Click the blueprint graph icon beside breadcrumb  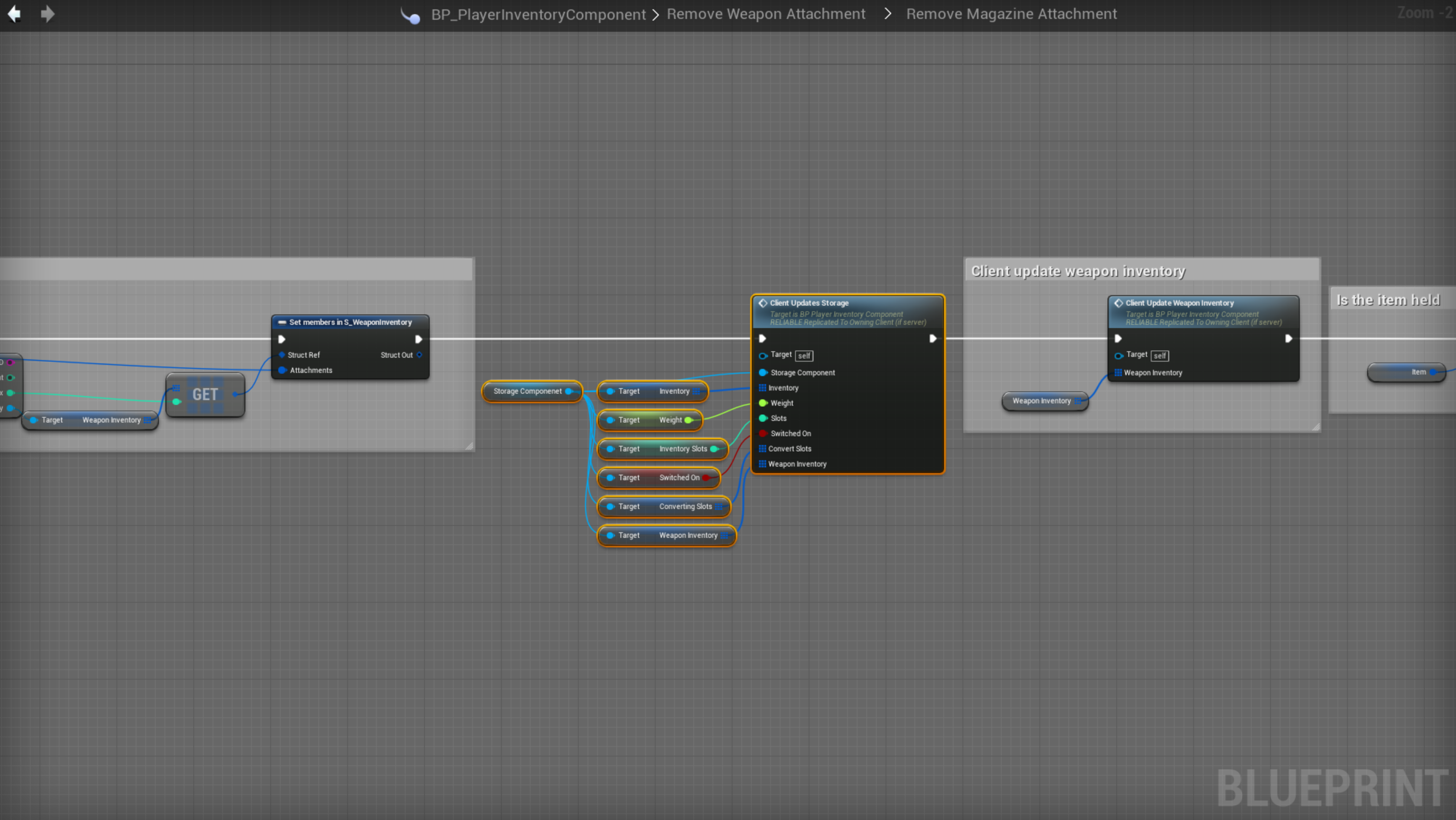pyautogui.click(x=411, y=16)
